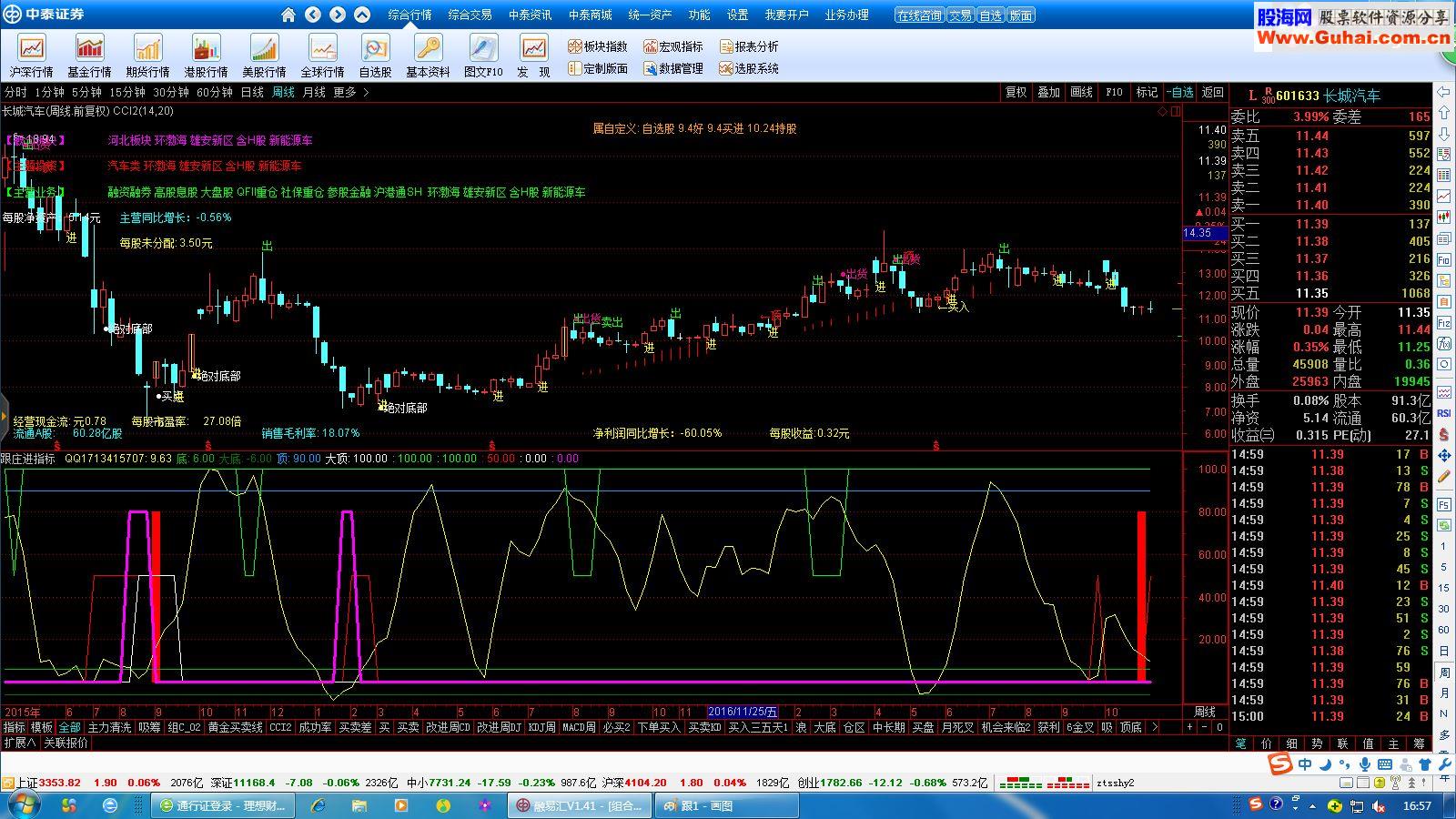Expand 更多 periods dropdown
This screenshot has height=819, width=1456.
(350, 93)
